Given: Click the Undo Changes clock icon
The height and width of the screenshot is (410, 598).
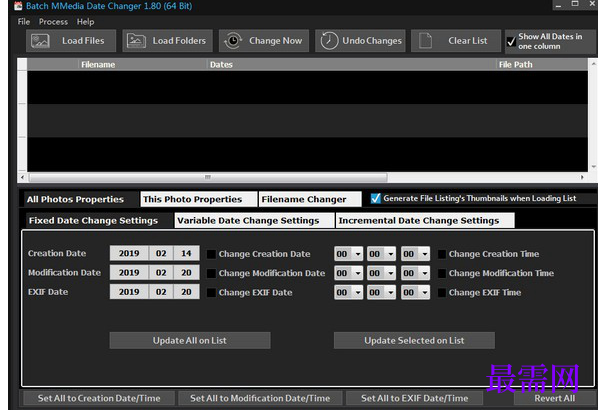Looking at the screenshot, I should [329, 41].
